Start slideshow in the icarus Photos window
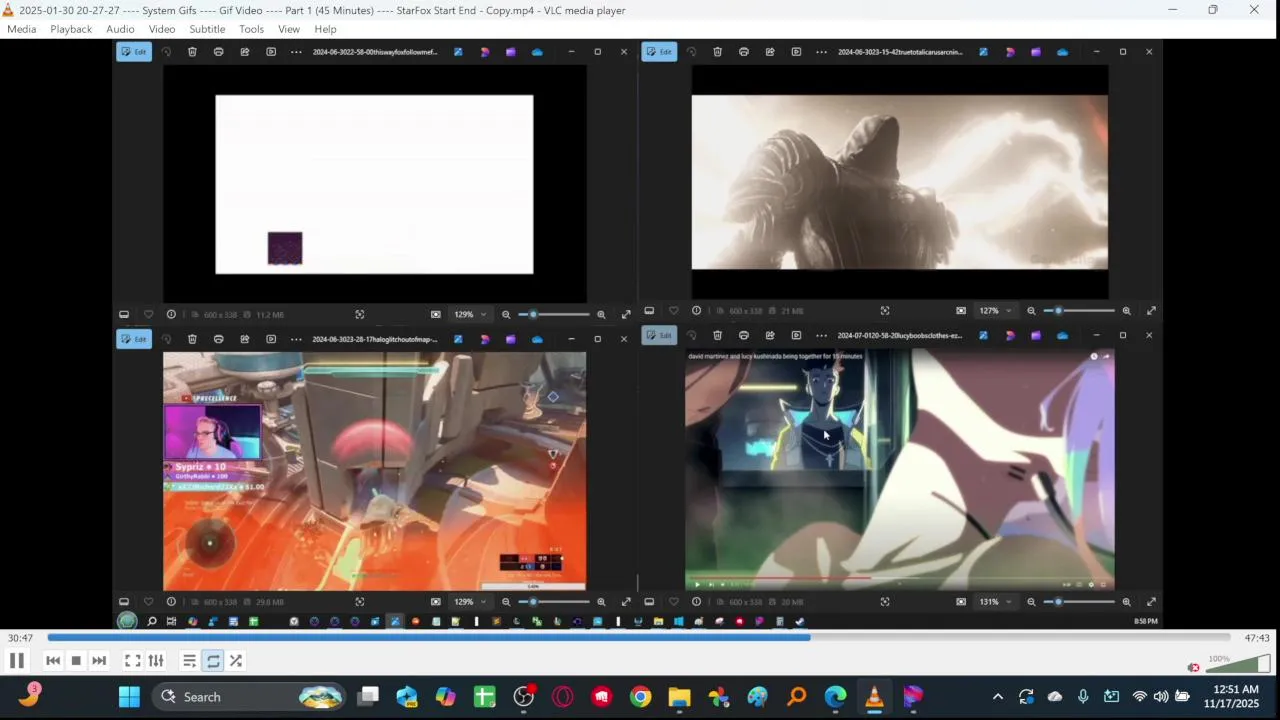 pyautogui.click(x=796, y=52)
